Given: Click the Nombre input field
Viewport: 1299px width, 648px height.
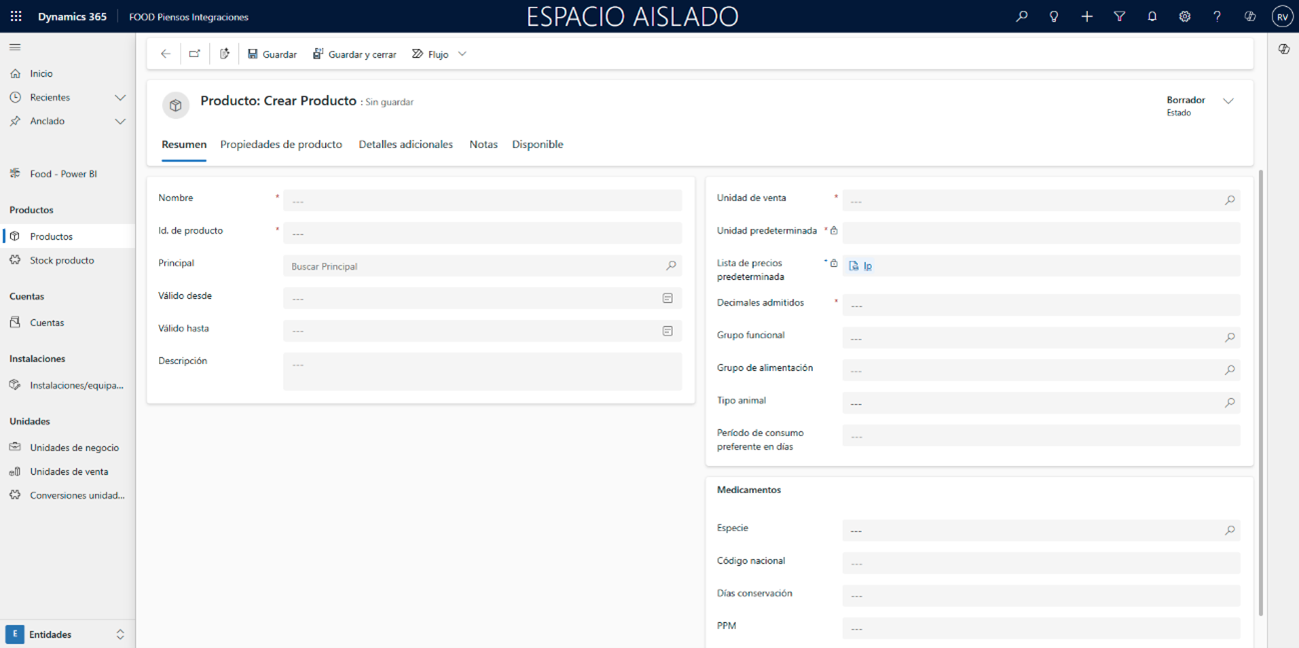Looking at the screenshot, I should click(x=482, y=201).
